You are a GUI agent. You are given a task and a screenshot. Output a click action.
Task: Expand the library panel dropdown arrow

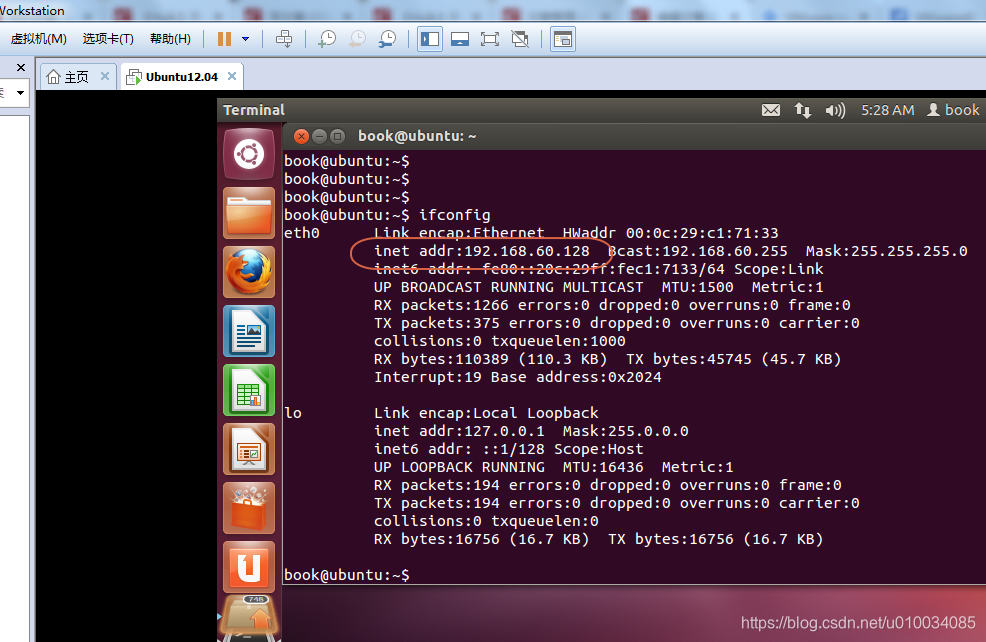21,92
